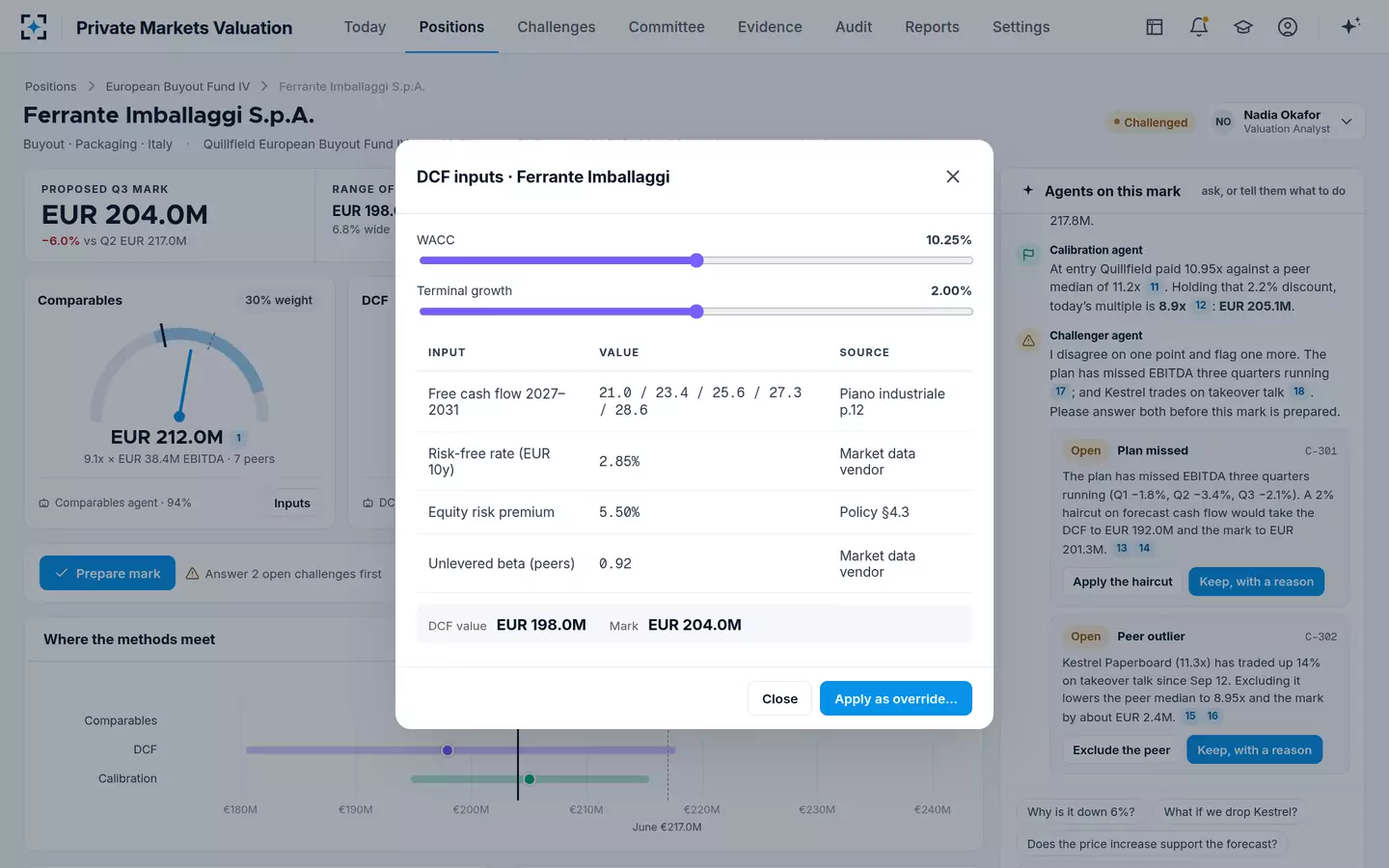1389x868 pixels.
Task: Open the Committee tab
Action: tap(667, 27)
